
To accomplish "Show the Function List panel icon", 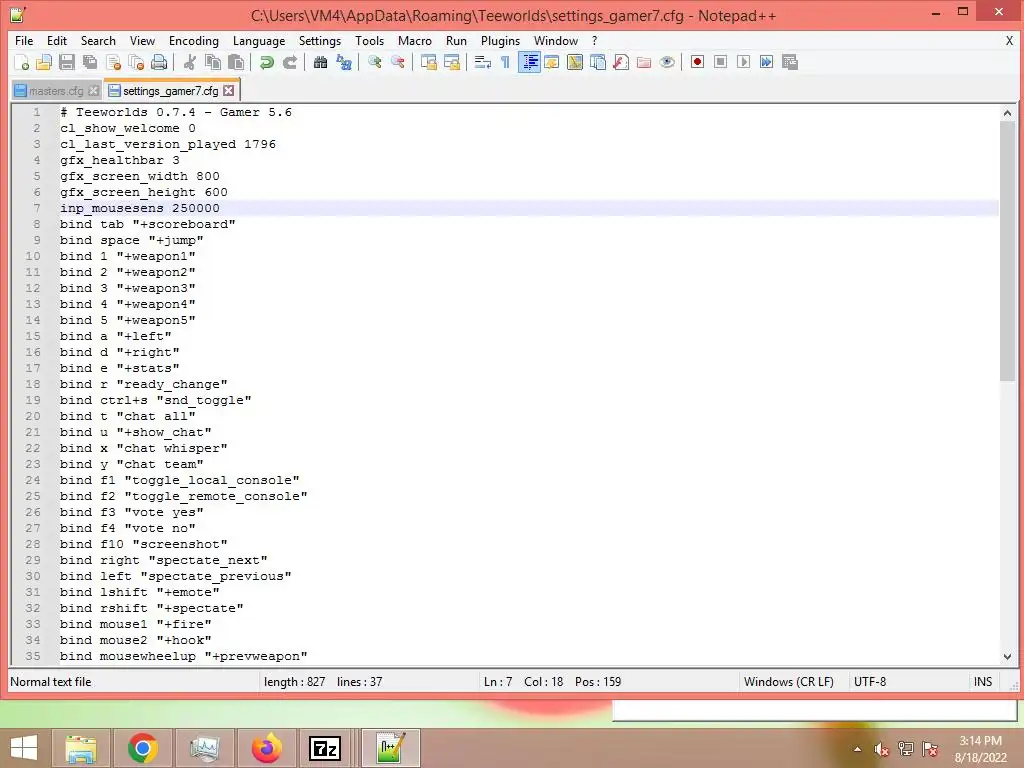I will tap(621, 62).
